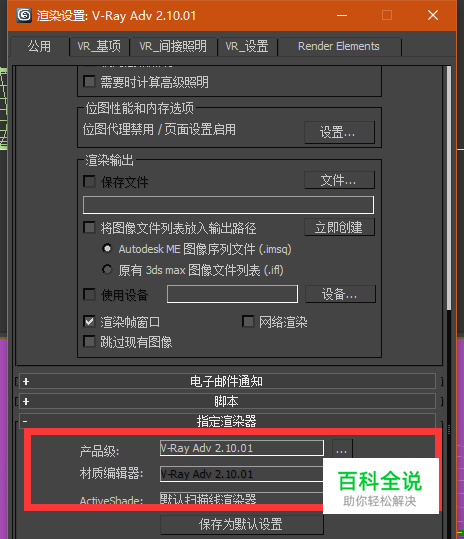
Task: Open the VR_基项 tab
Action: [x=99, y=46]
